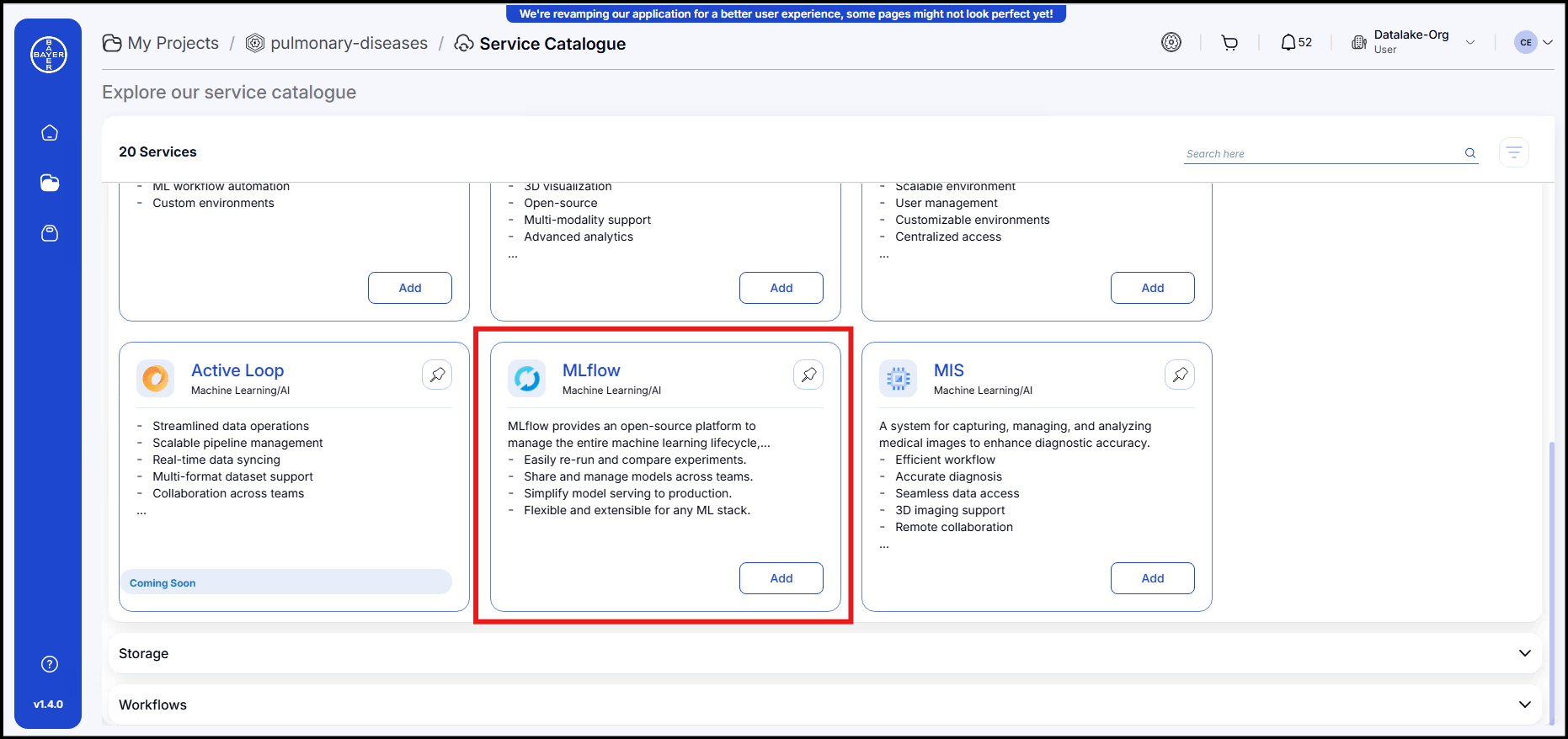Click the CE user avatar

(1526, 42)
